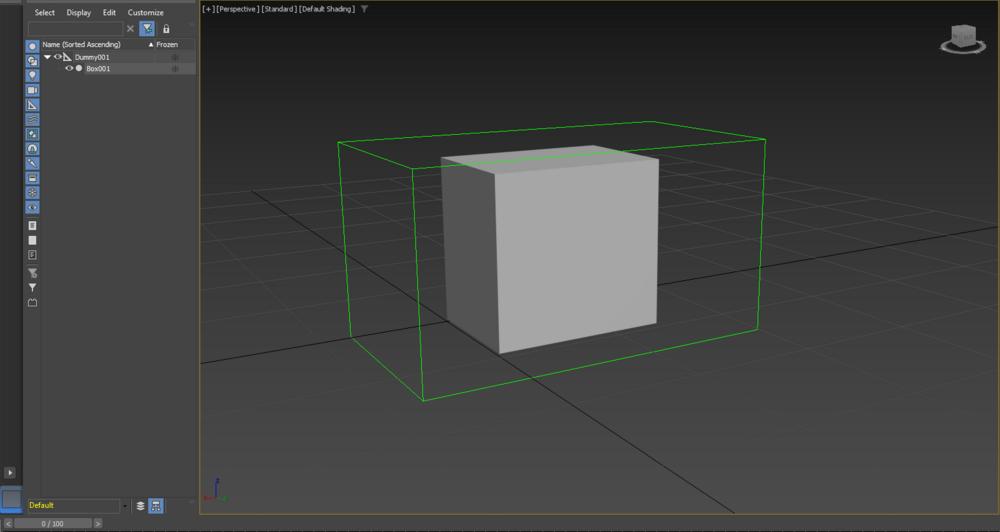Screen dimensions: 1000x532
Task: Click the bracket-shaped icon below the funnel
Action: click(x=33, y=303)
